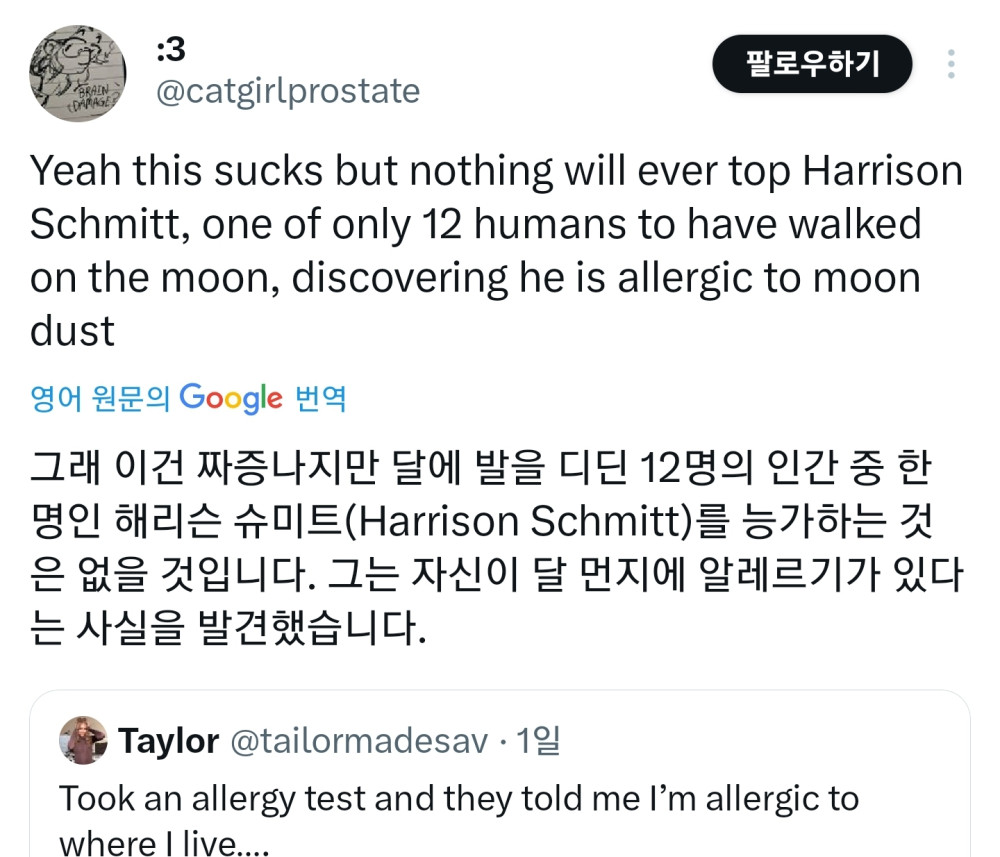This screenshot has width=1000, height=857.
Task: Click the word "dust" ending the tweet
Action: tap(73, 331)
